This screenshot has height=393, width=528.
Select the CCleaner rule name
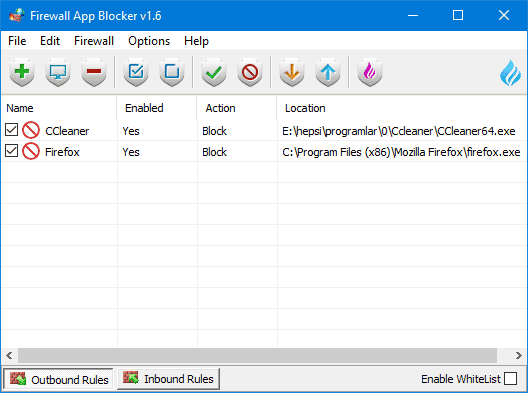(x=67, y=131)
